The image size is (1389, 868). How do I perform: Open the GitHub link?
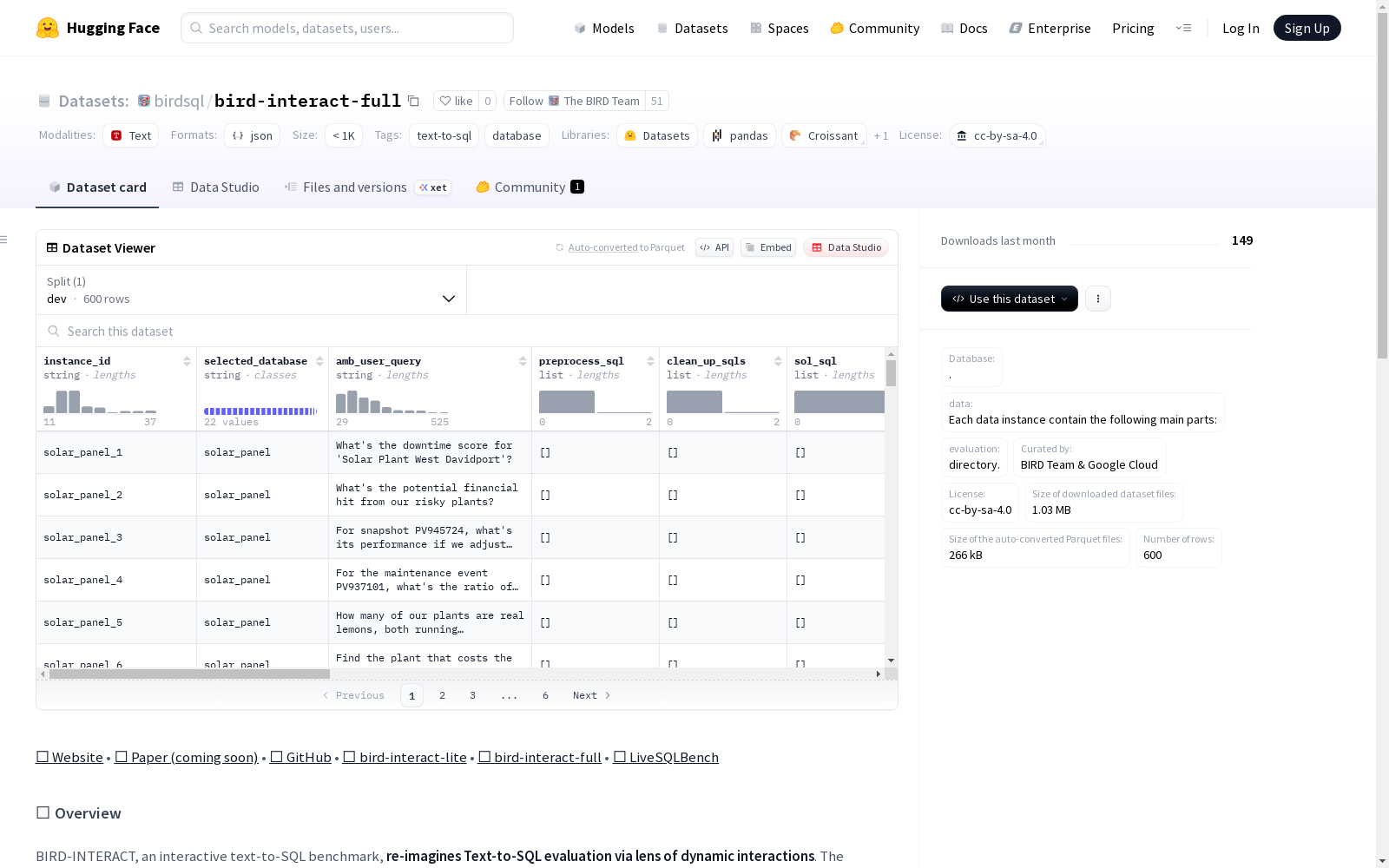tap(300, 757)
